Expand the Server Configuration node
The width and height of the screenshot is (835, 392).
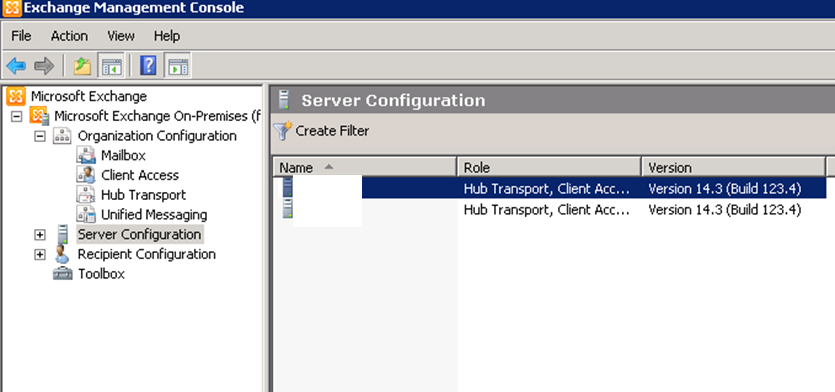point(39,234)
